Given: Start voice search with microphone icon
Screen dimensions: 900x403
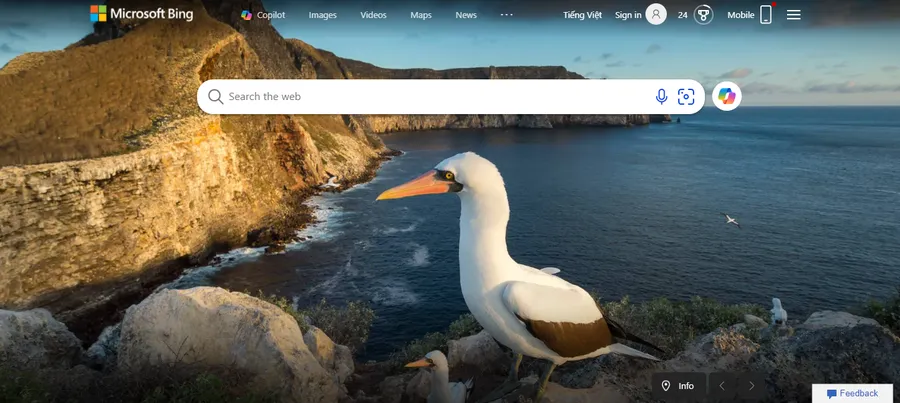Looking at the screenshot, I should coord(661,96).
